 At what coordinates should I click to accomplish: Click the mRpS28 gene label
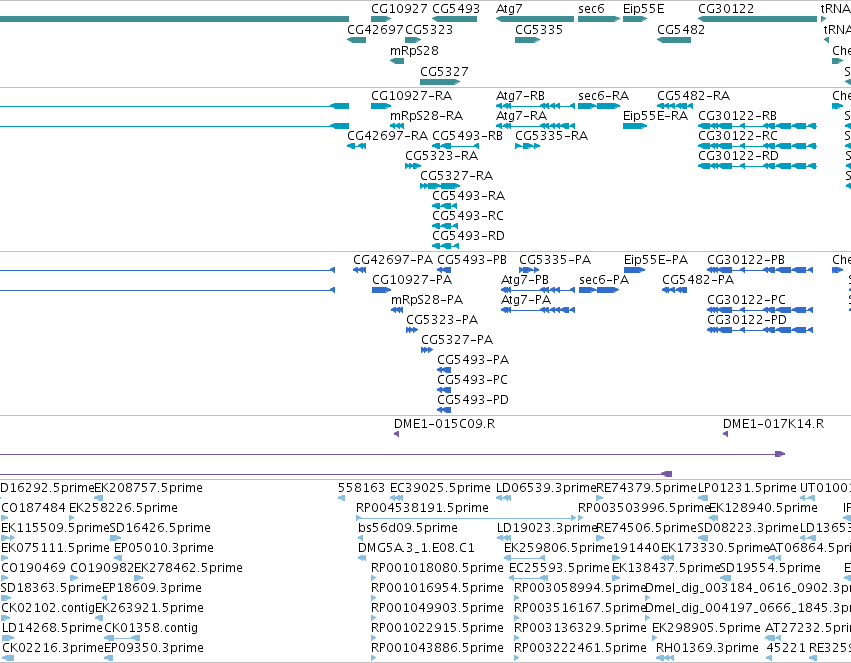point(414,51)
